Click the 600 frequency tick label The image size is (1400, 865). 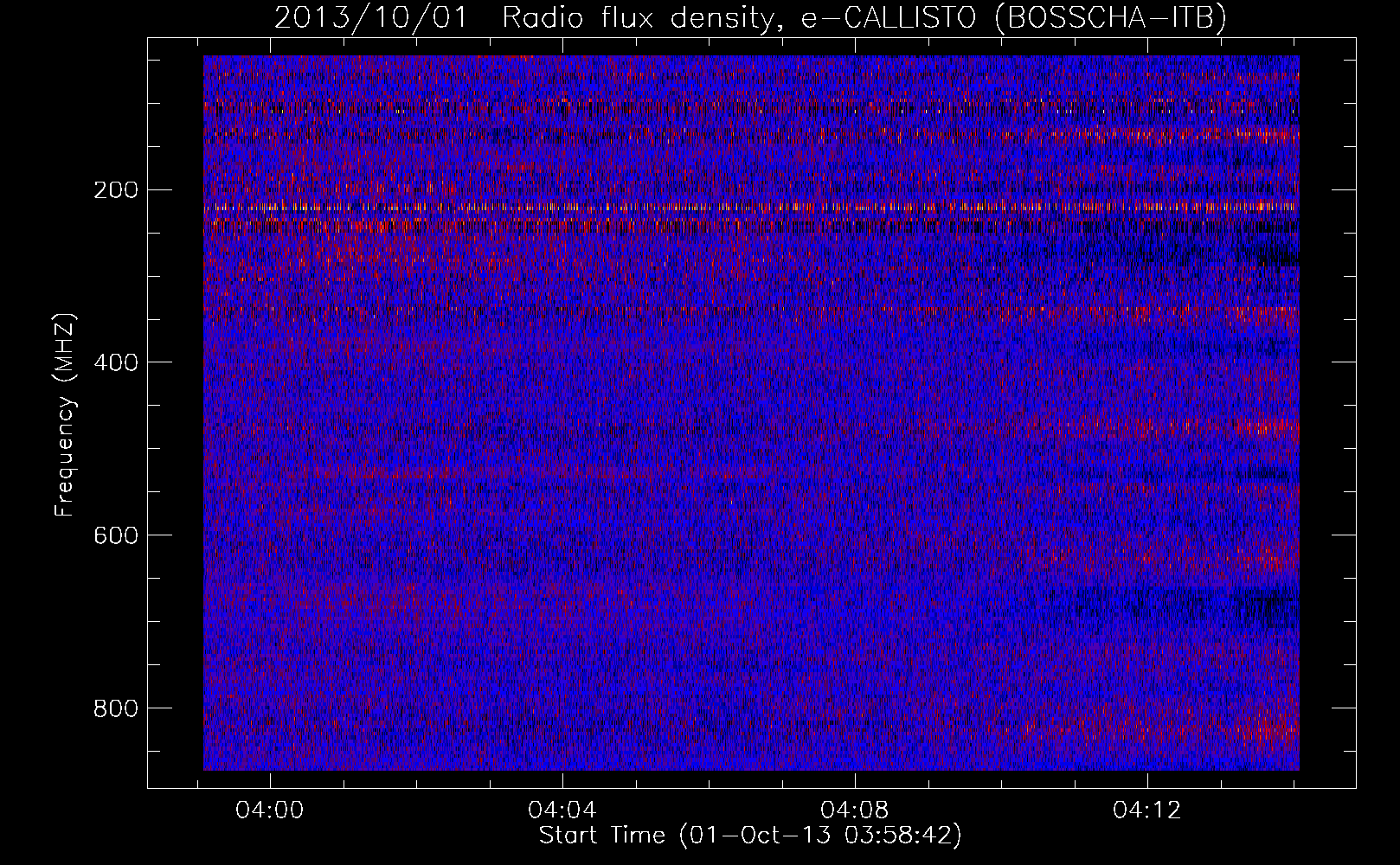tap(115, 535)
